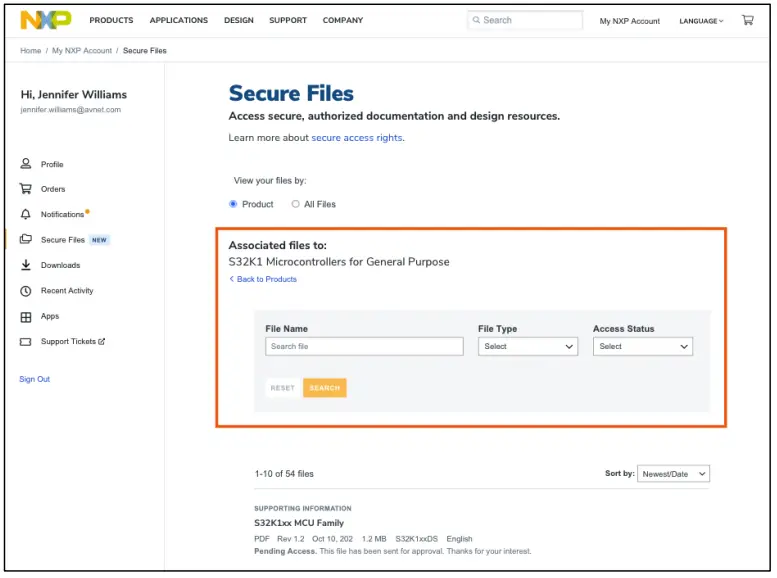The width and height of the screenshot is (777, 578).
Task: Click the Recent Activity clock icon
Action: point(26,291)
